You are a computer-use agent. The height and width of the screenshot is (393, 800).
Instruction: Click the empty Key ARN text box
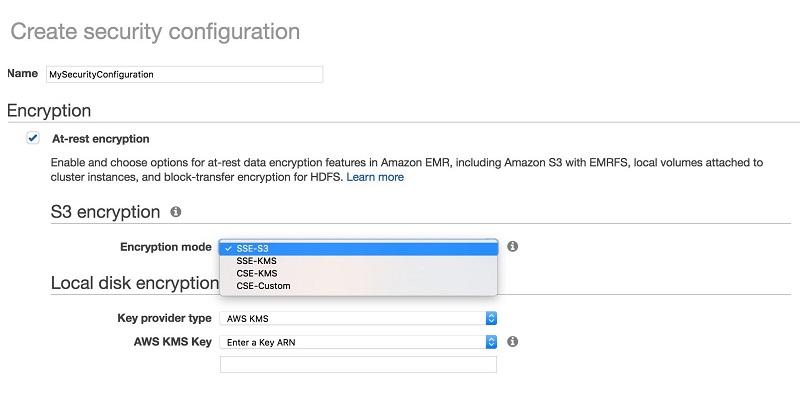point(358,364)
